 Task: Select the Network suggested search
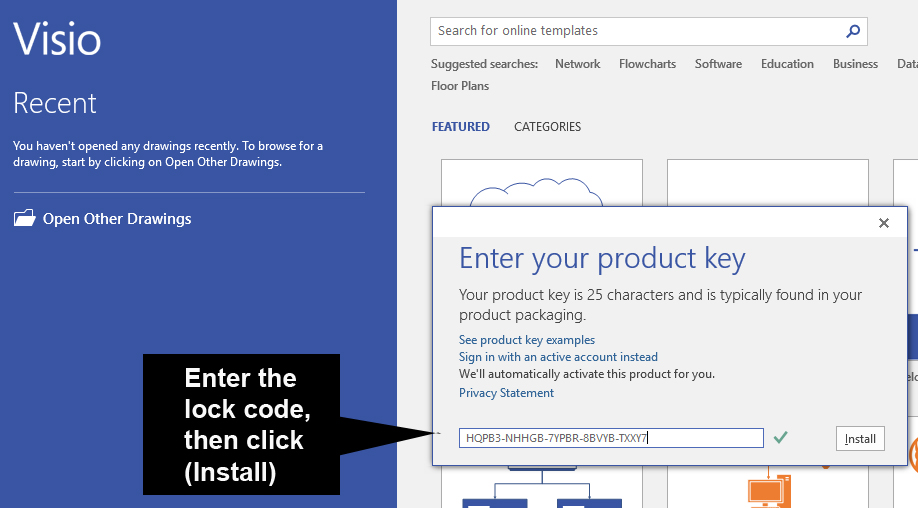point(577,64)
